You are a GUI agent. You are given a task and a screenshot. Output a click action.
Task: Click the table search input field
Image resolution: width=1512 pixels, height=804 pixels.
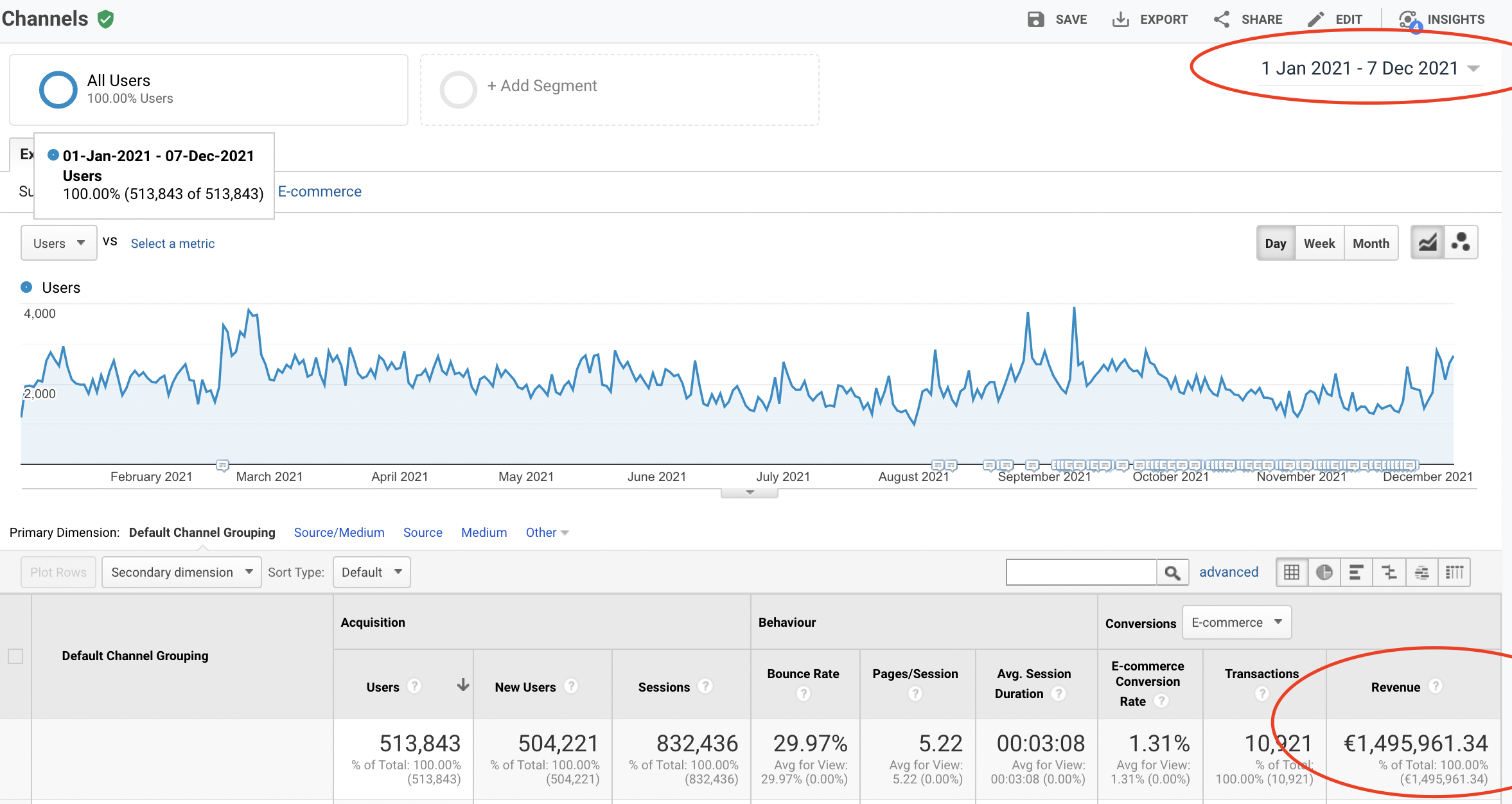coord(1081,572)
